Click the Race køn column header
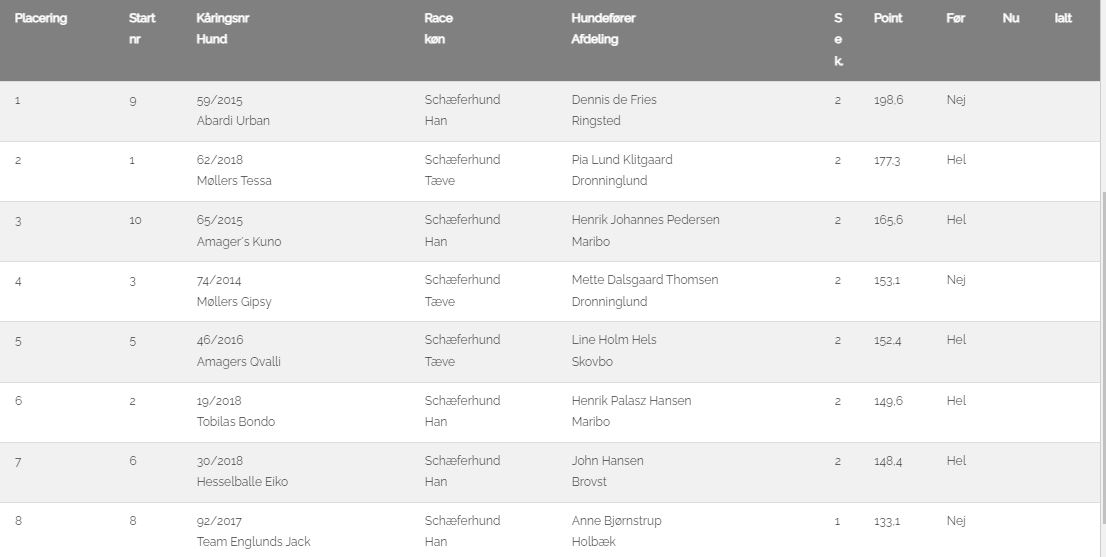Viewport: 1106px width, 557px height. point(438,29)
